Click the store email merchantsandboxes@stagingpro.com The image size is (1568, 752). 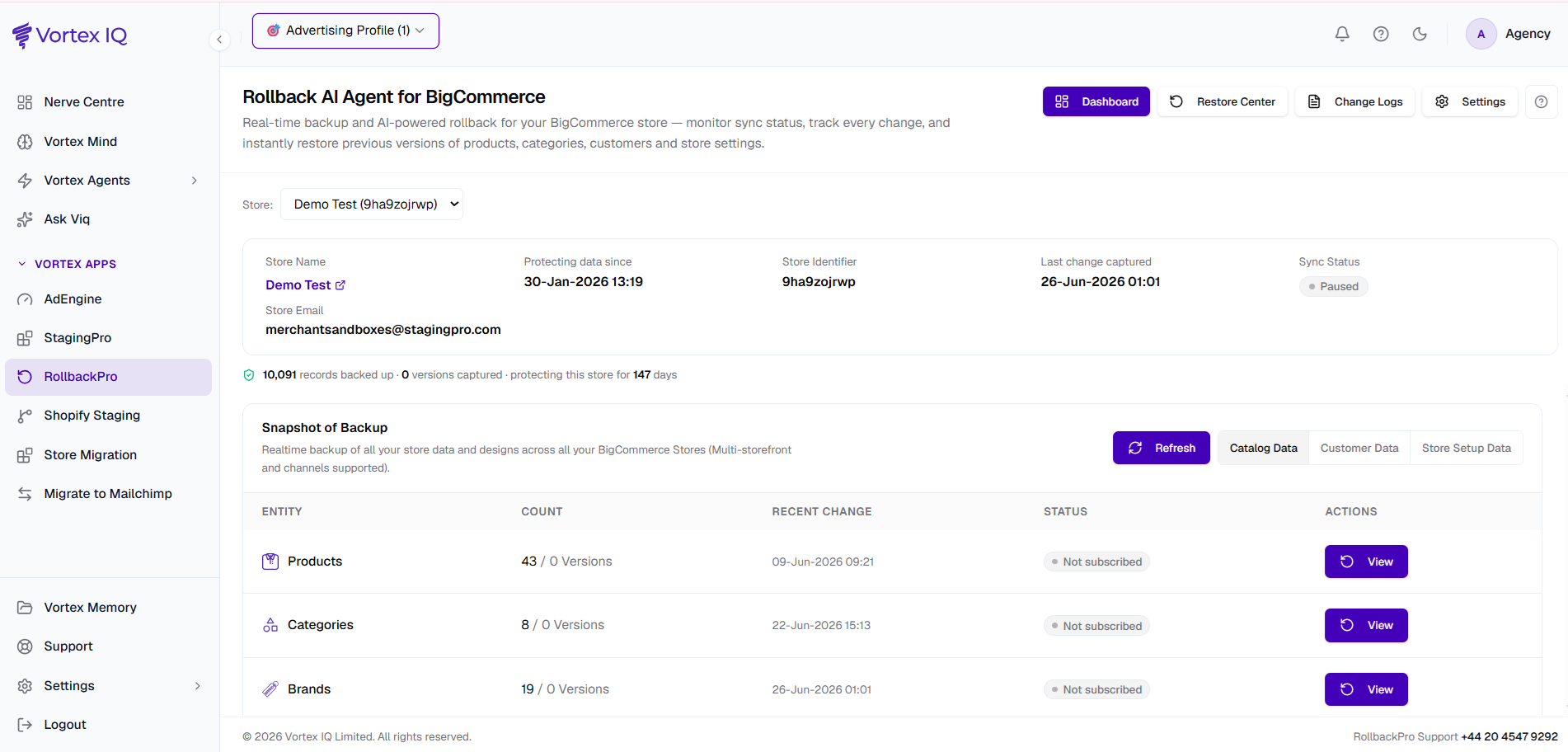[383, 330]
